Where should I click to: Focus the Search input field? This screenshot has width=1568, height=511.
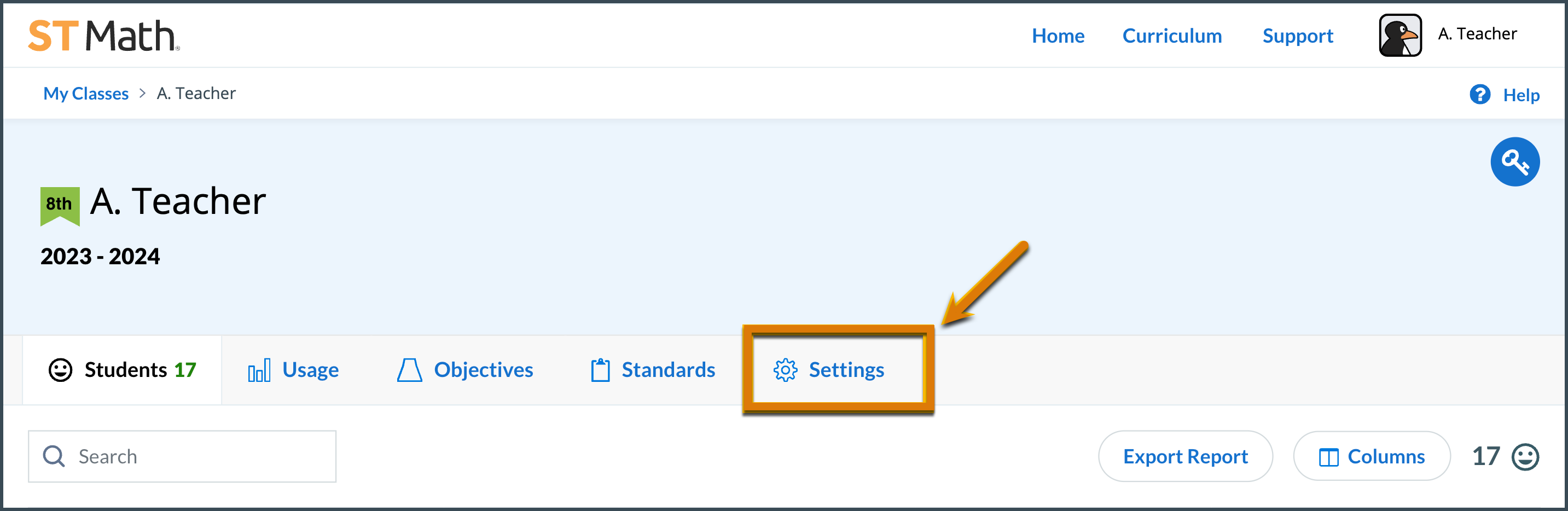pyautogui.click(x=182, y=456)
